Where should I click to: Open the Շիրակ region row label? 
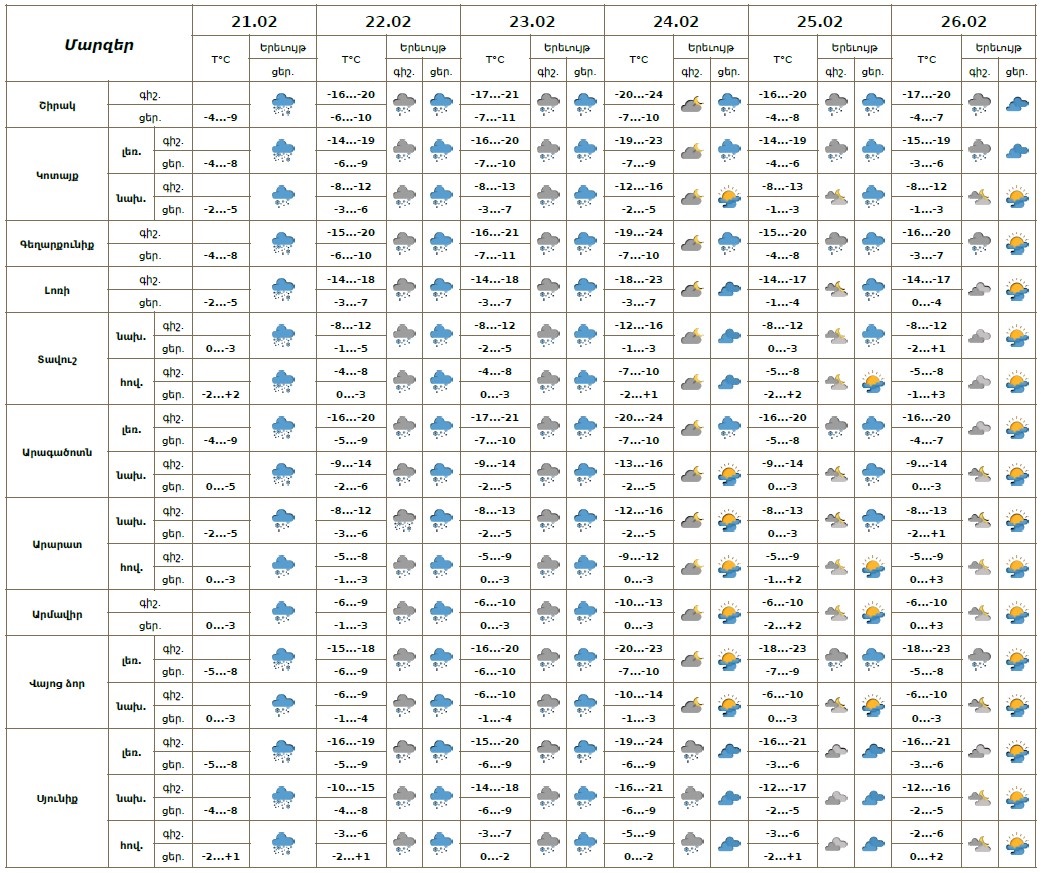point(58,104)
